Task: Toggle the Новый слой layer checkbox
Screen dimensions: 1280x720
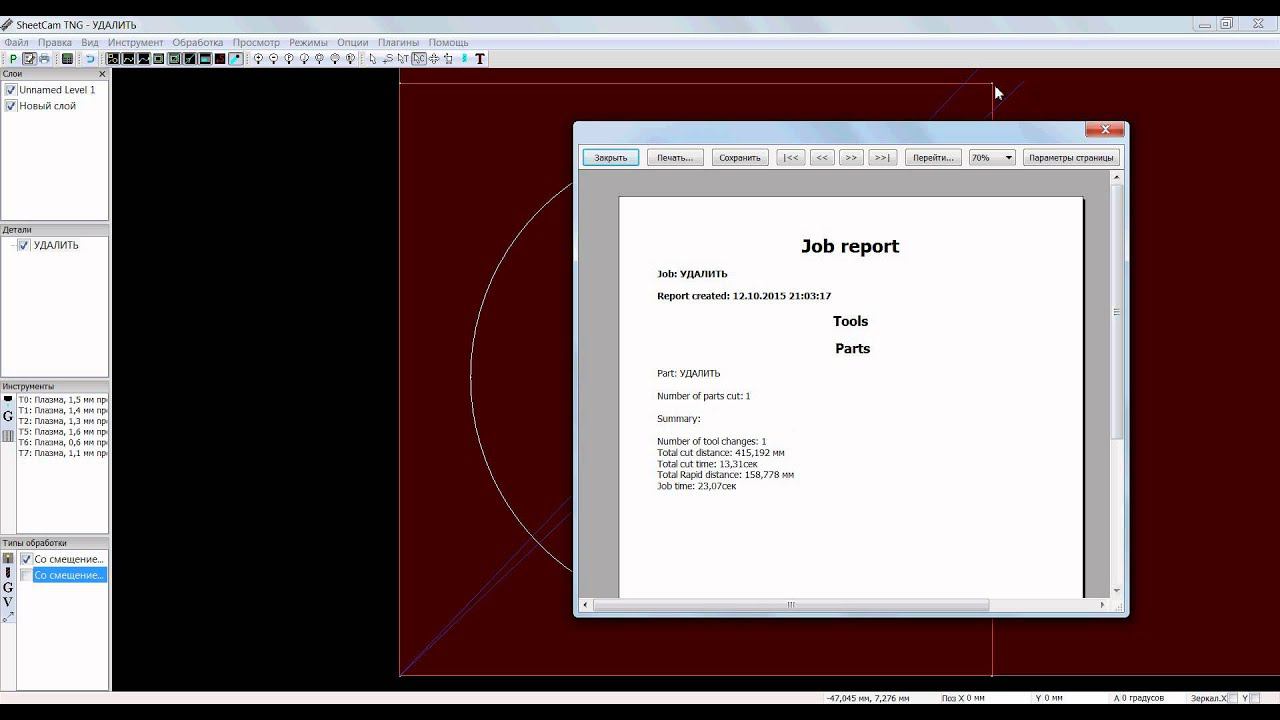Action: pos(11,106)
